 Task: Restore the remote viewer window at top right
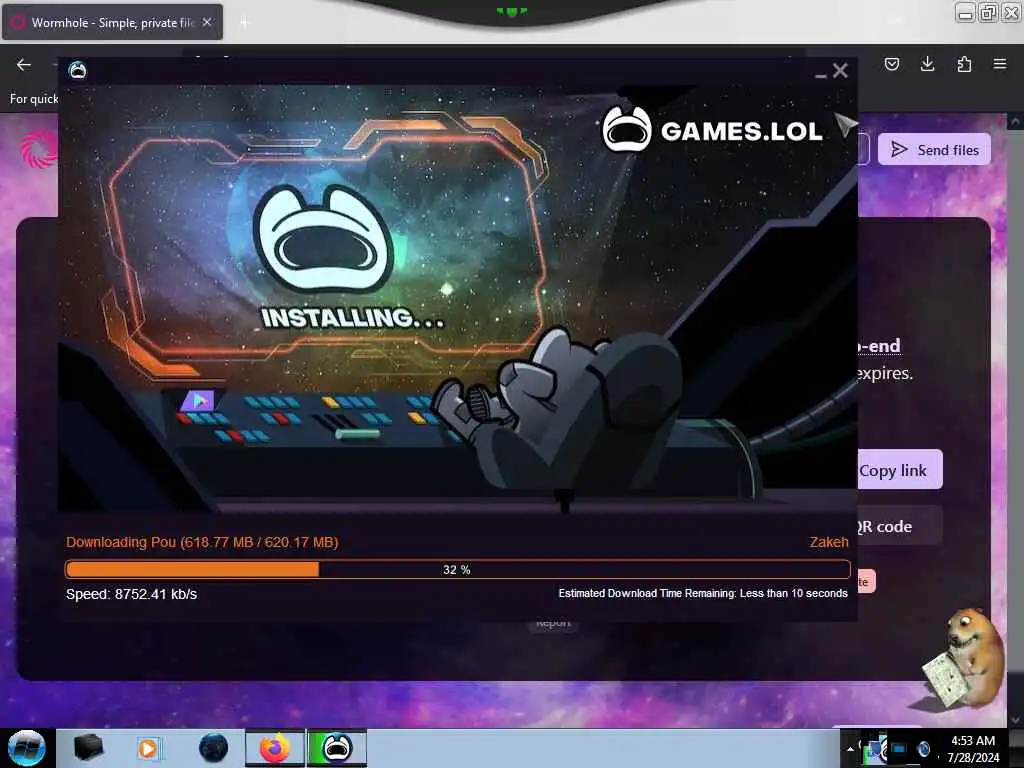(988, 12)
